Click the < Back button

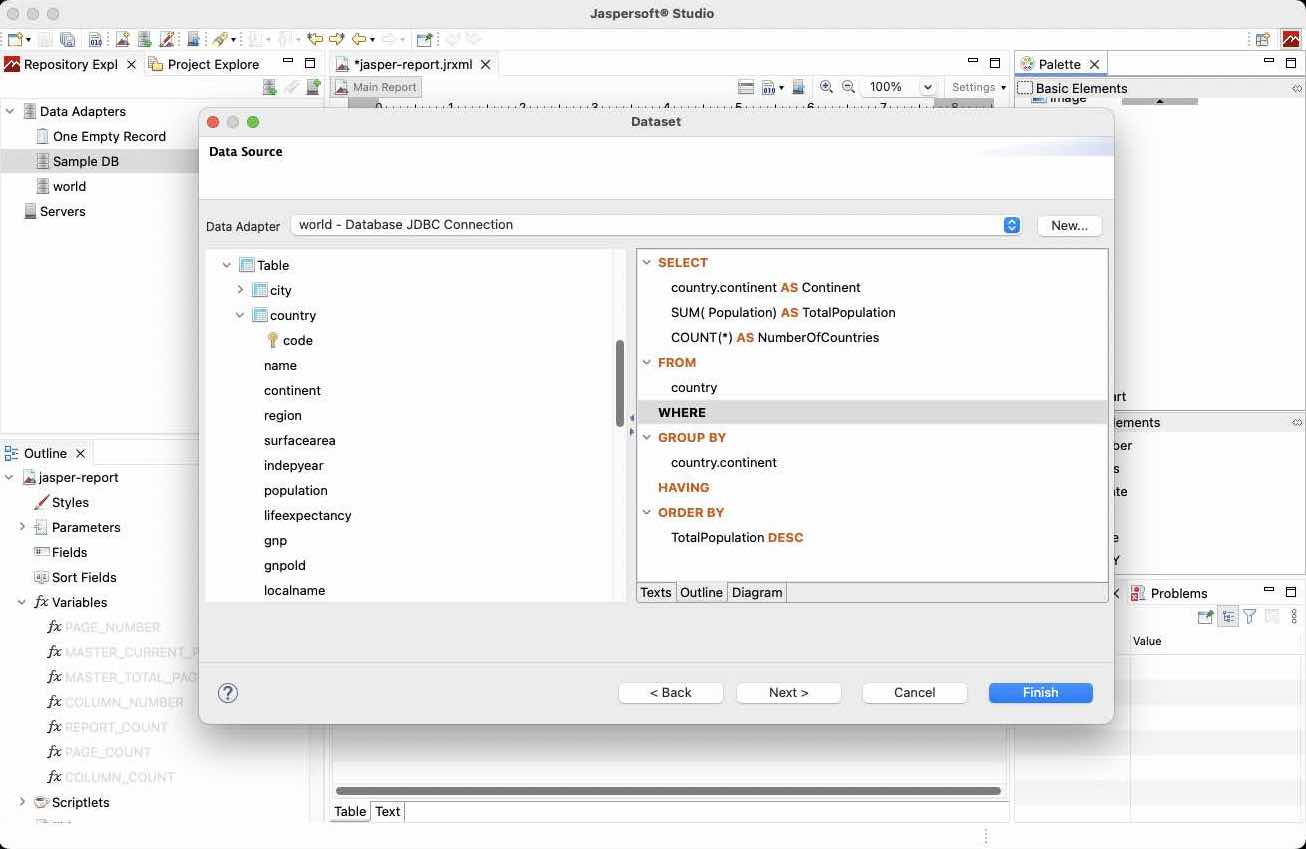coord(670,692)
